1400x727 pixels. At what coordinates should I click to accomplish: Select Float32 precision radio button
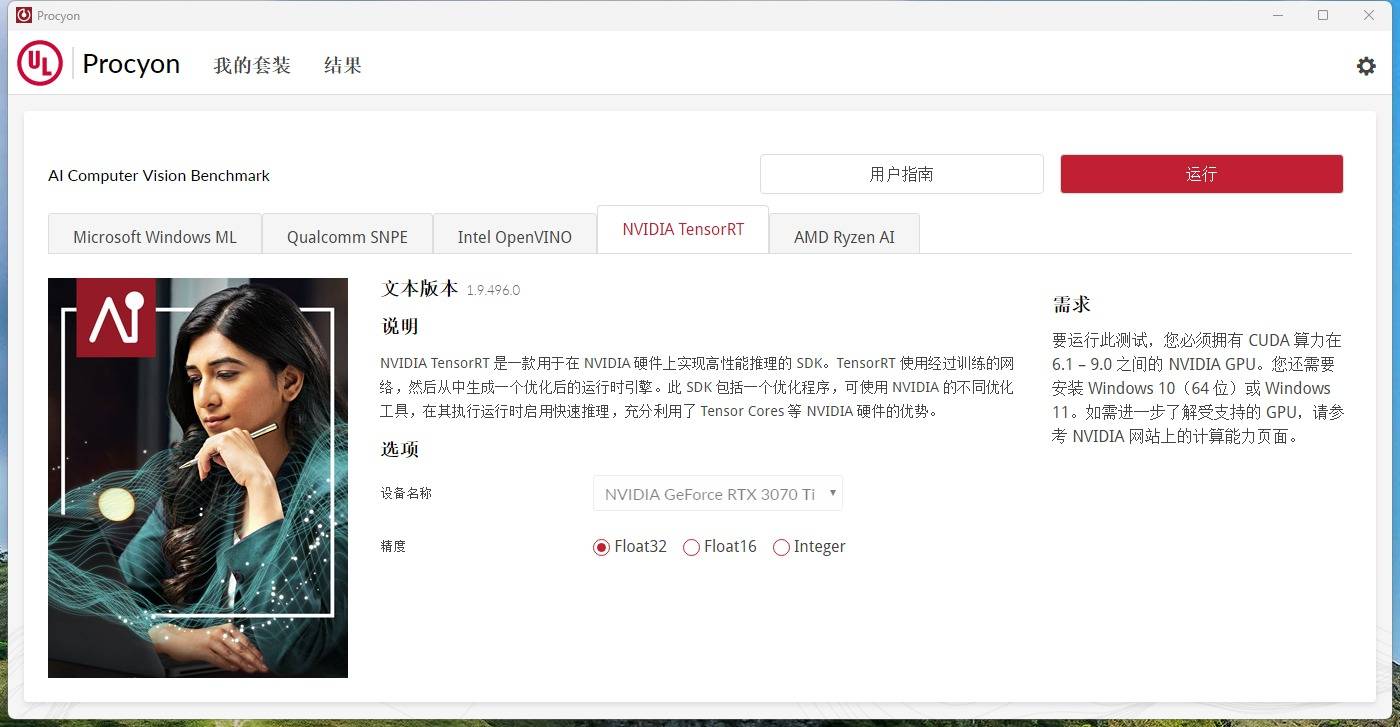[x=601, y=547]
